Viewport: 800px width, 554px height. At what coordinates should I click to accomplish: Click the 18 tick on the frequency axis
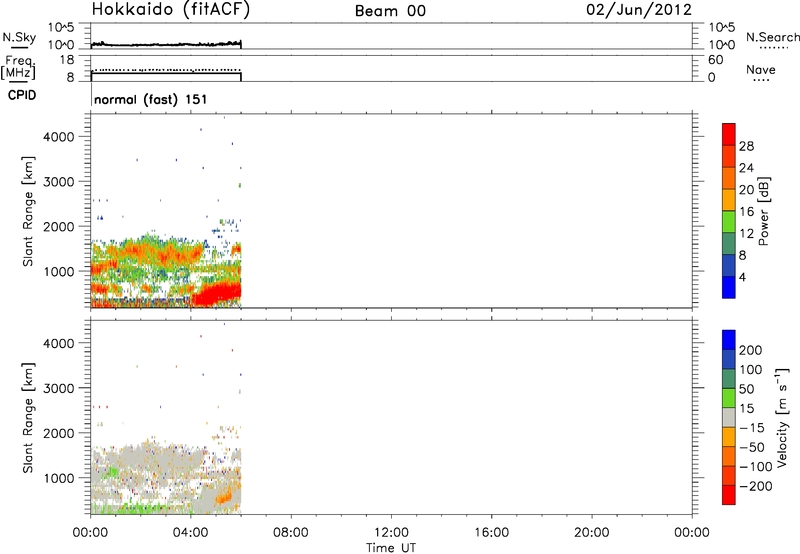point(66,60)
